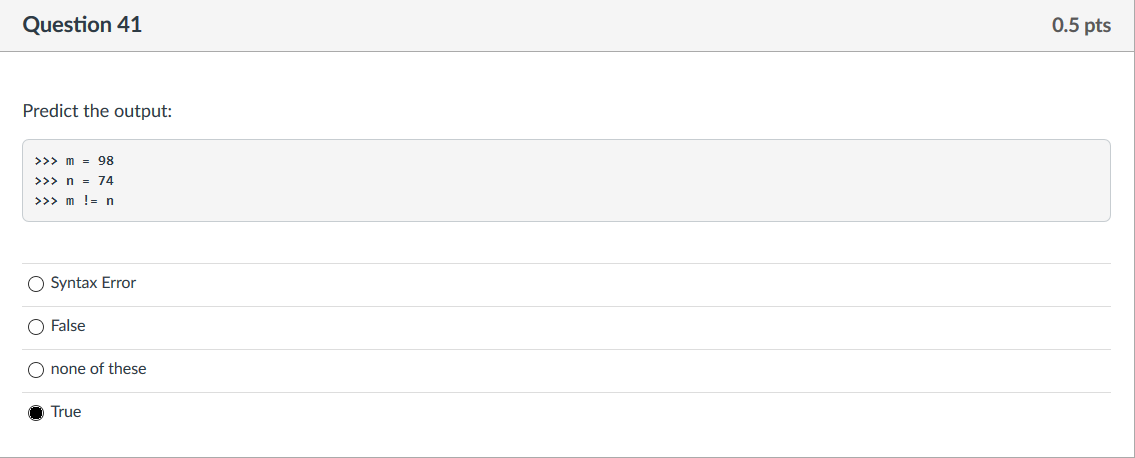
Task: Click empty area inside the code block
Action: (615, 181)
